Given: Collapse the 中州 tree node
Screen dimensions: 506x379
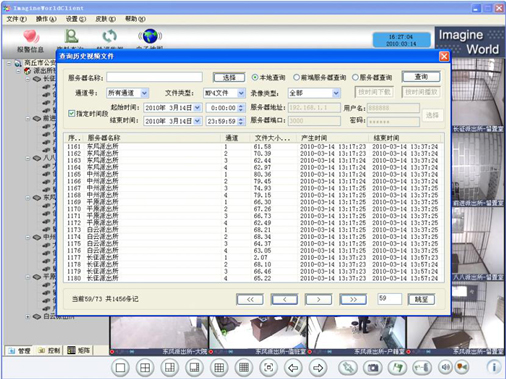Looking at the screenshot, I should [28, 237].
